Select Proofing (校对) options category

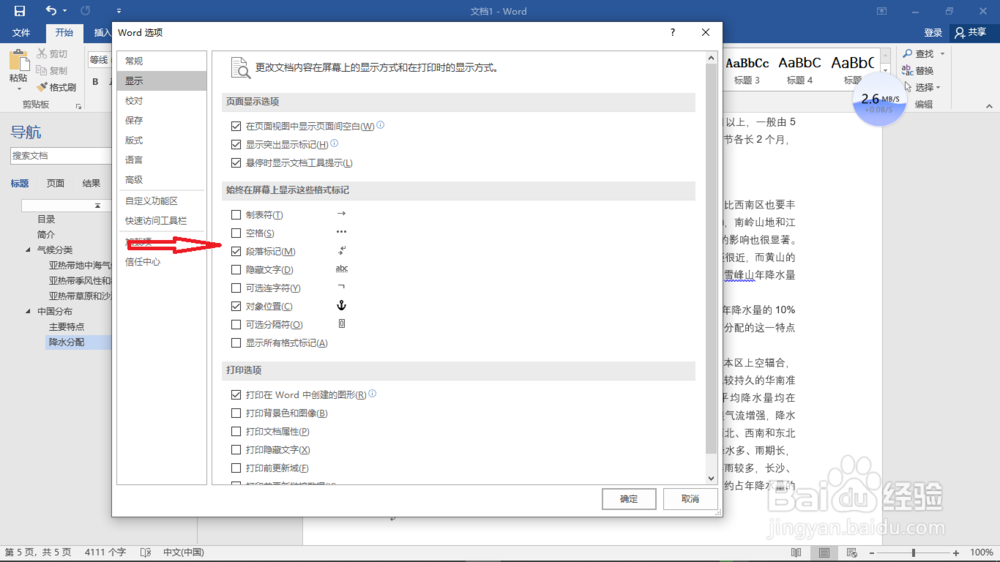(161, 101)
